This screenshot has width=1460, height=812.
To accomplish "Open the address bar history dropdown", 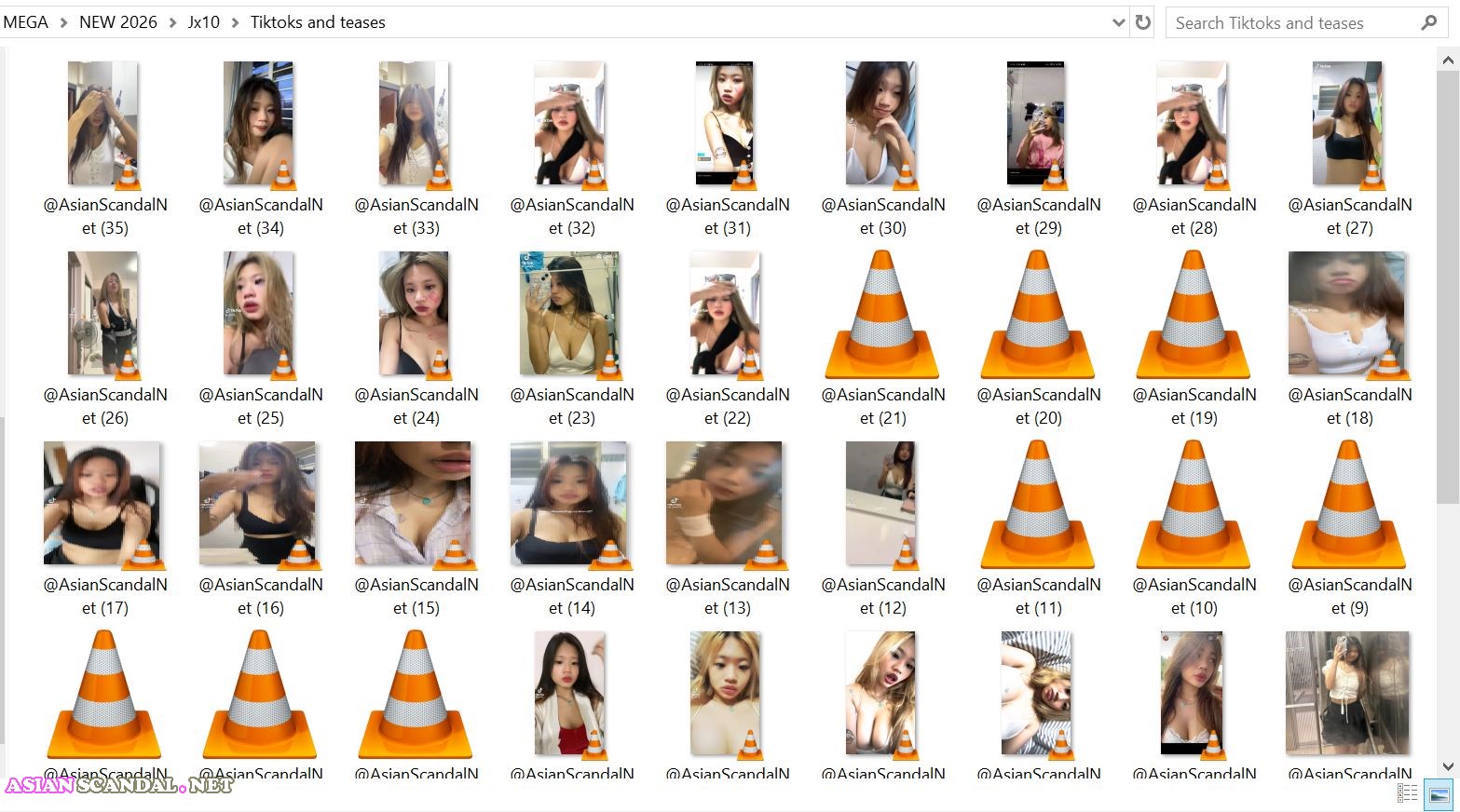I will [x=1119, y=22].
